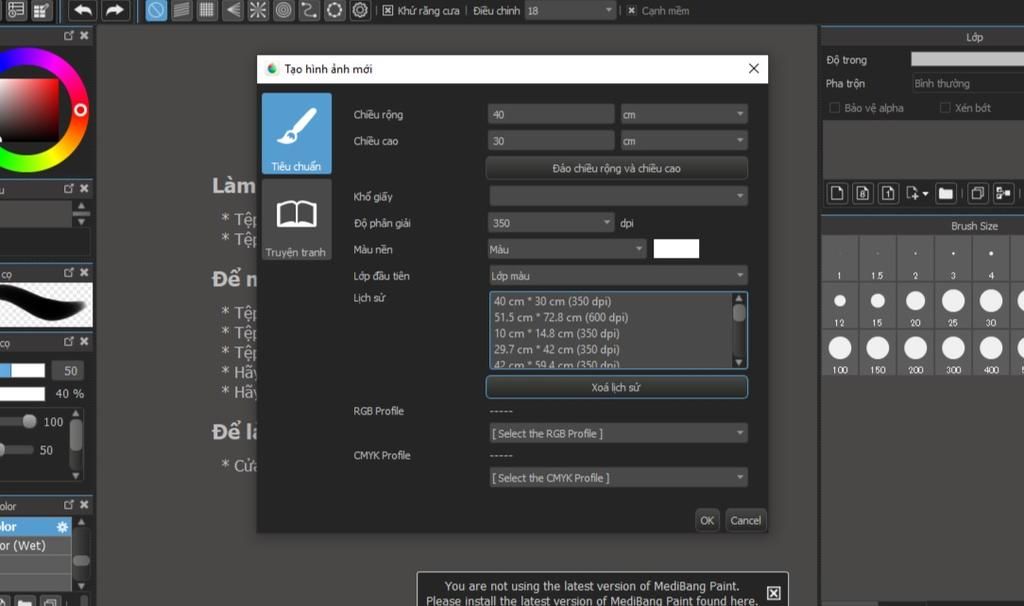Click the merge layer icon

click(1003, 193)
